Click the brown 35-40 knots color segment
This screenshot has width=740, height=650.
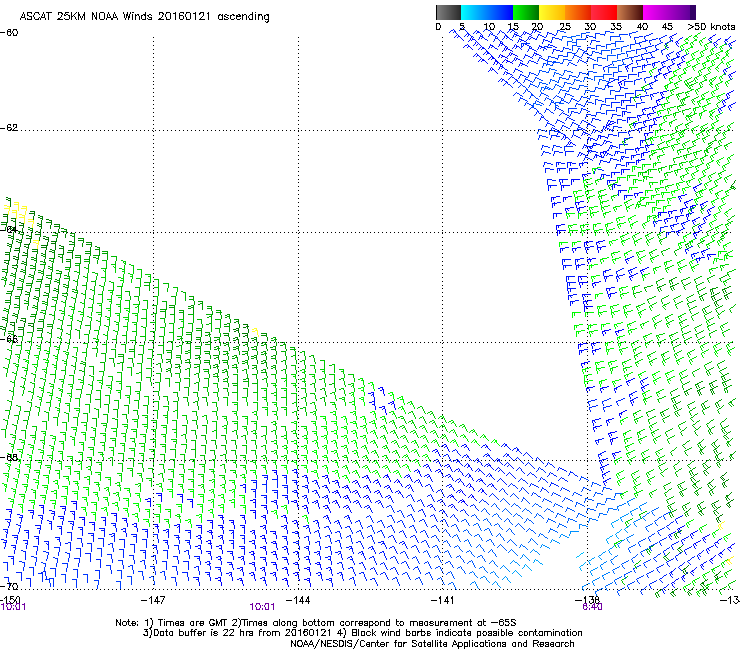pos(630,12)
